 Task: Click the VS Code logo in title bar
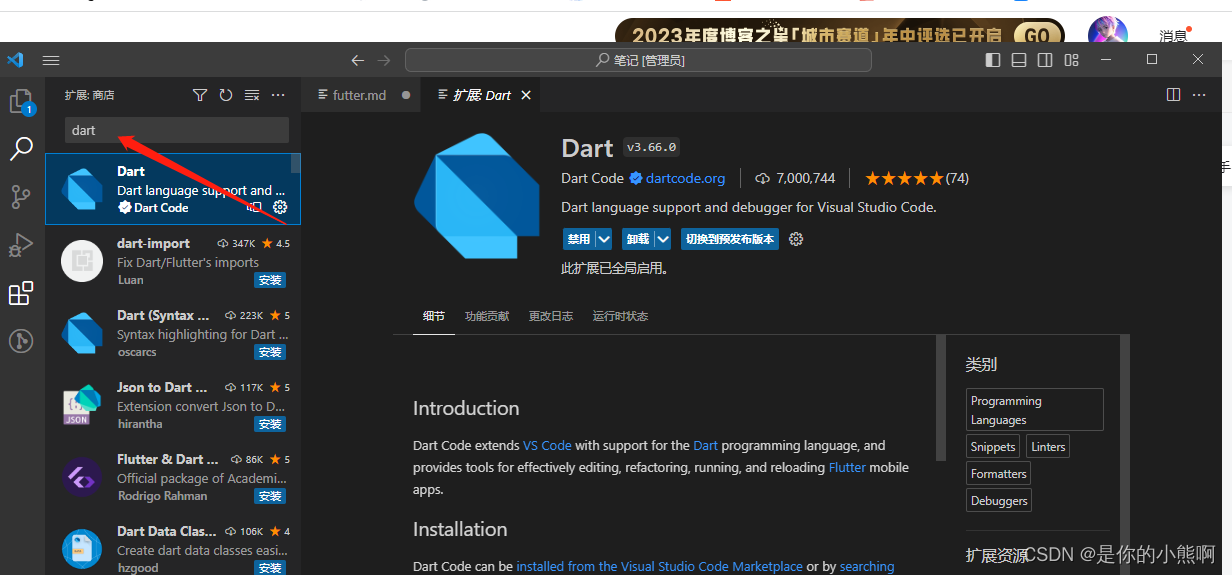tap(15, 60)
